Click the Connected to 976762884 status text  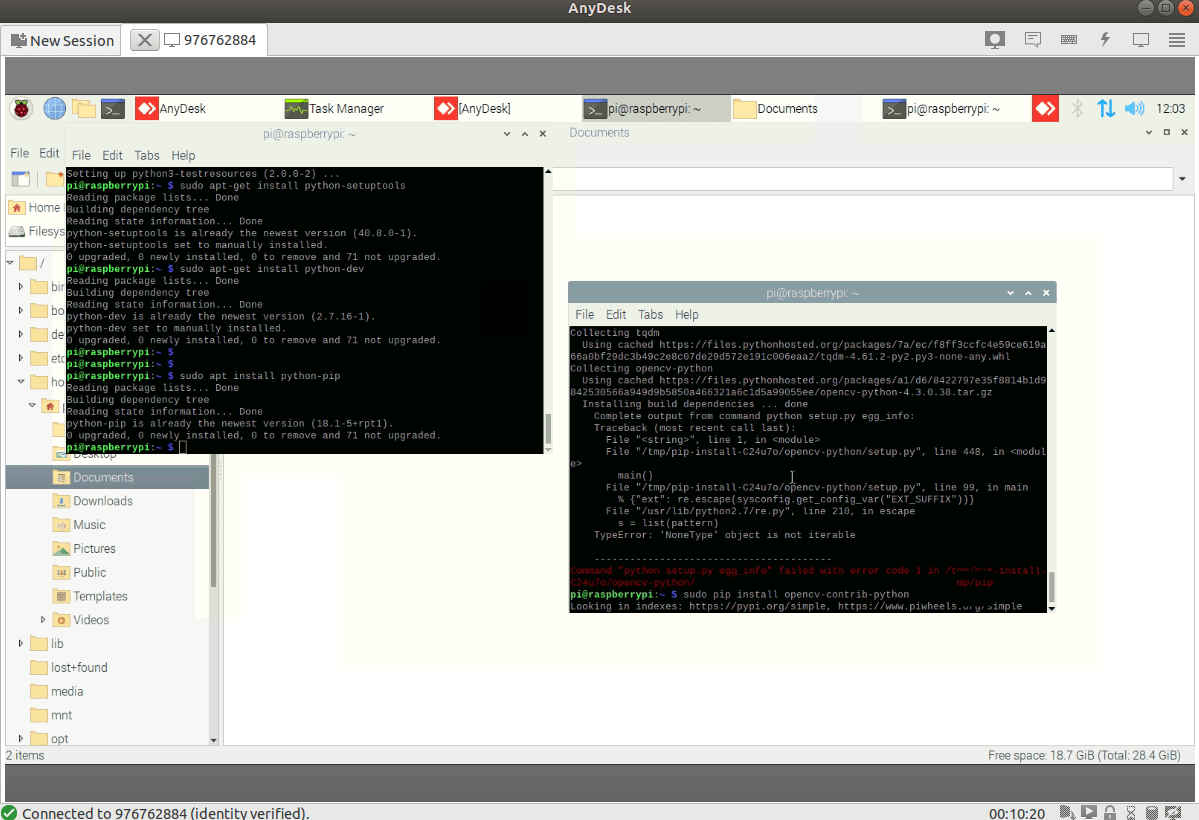pyautogui.click(x=165, y=813)
